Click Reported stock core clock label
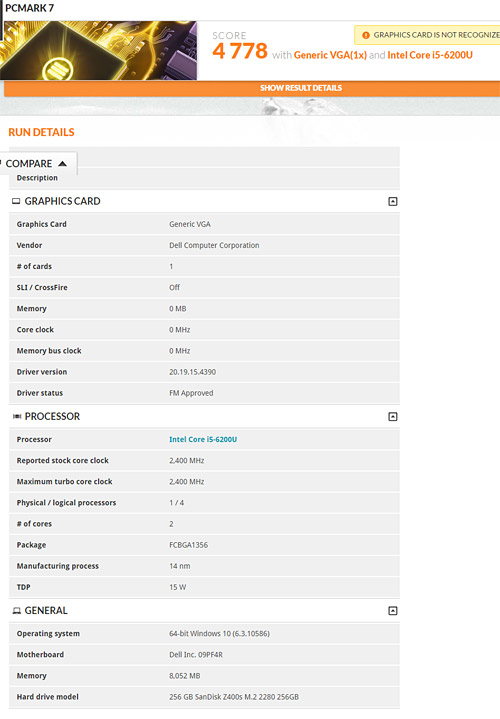The width and height of the screenshot is (500, 719). point(62,460)
